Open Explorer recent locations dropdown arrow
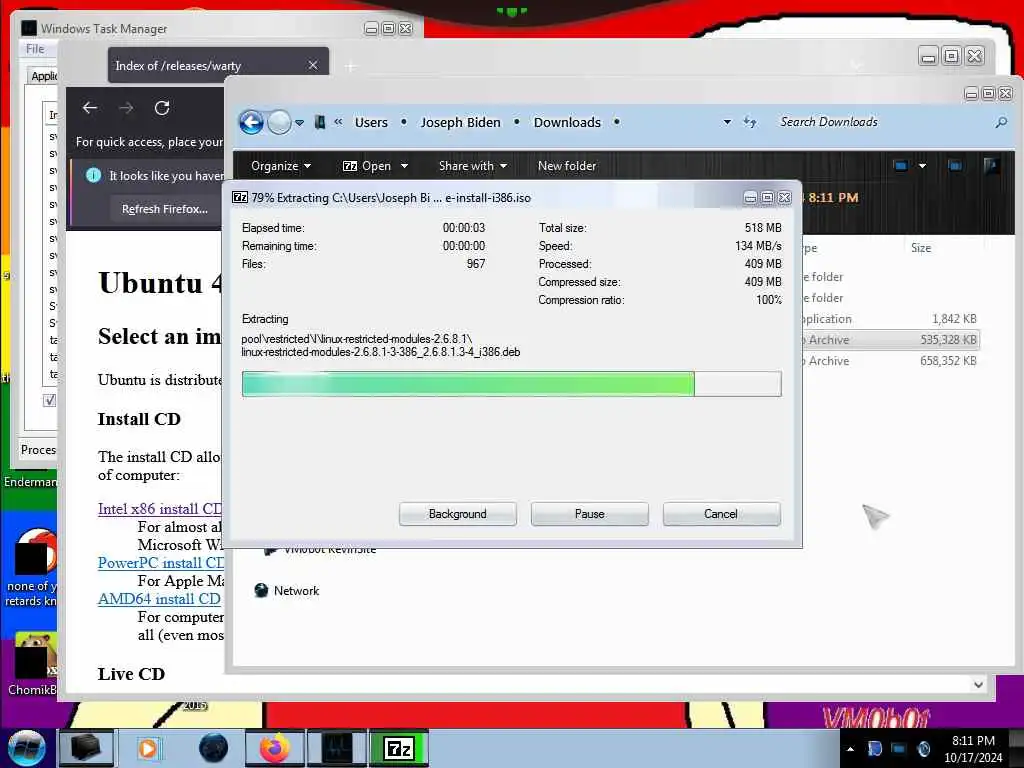Screen dimensions: 1024x768 coord(299,122)
